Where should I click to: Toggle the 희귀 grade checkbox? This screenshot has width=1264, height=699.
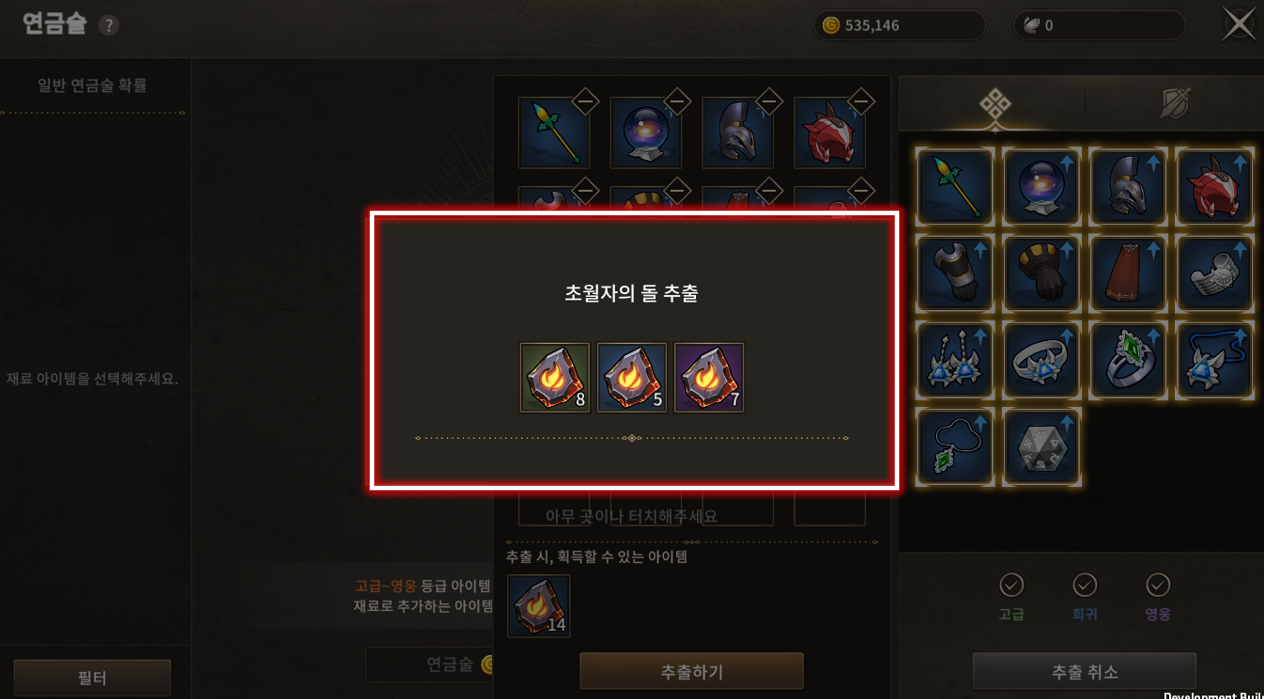click(1084, 585)
